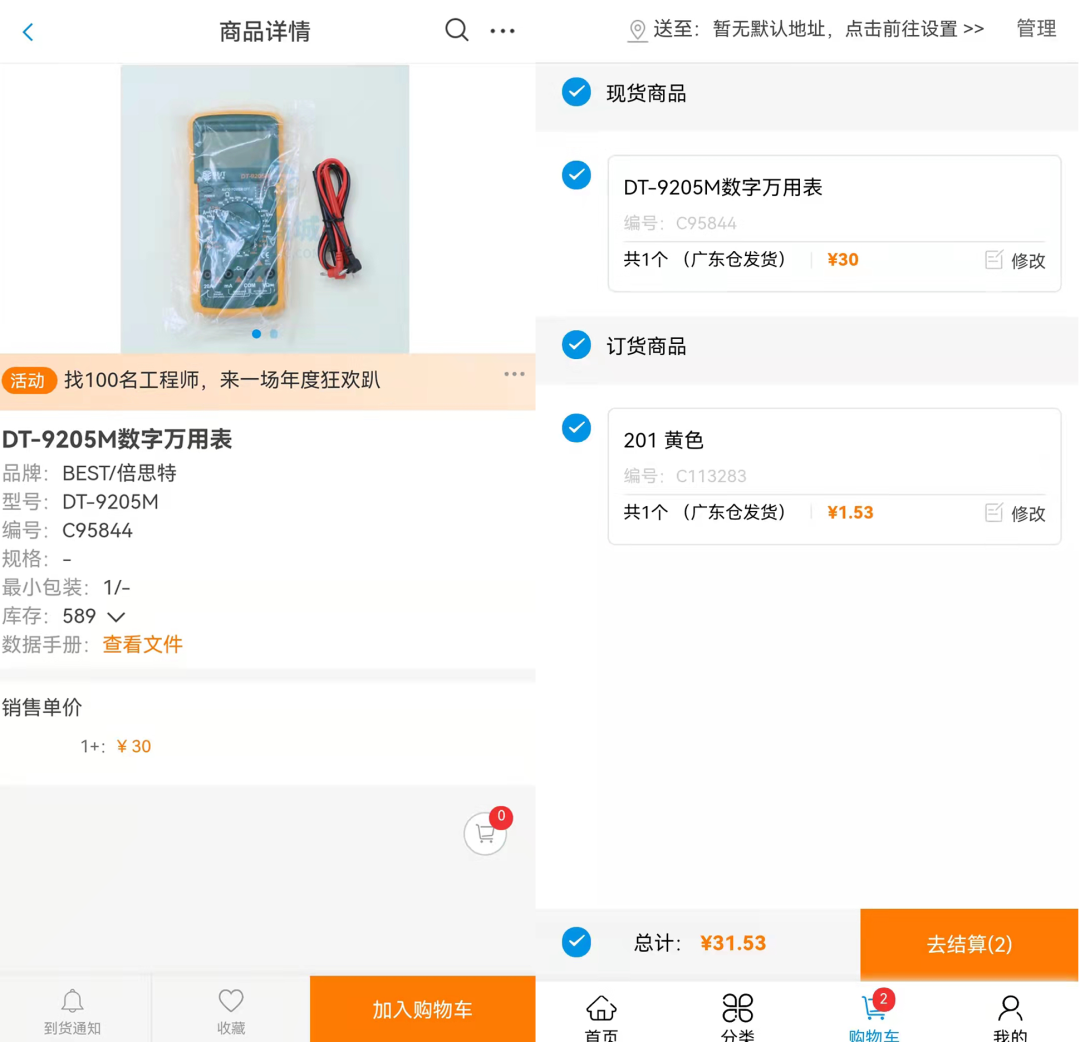
Task: Uncheck the 订货商品 group checkbox
Action: pos(577,345)
